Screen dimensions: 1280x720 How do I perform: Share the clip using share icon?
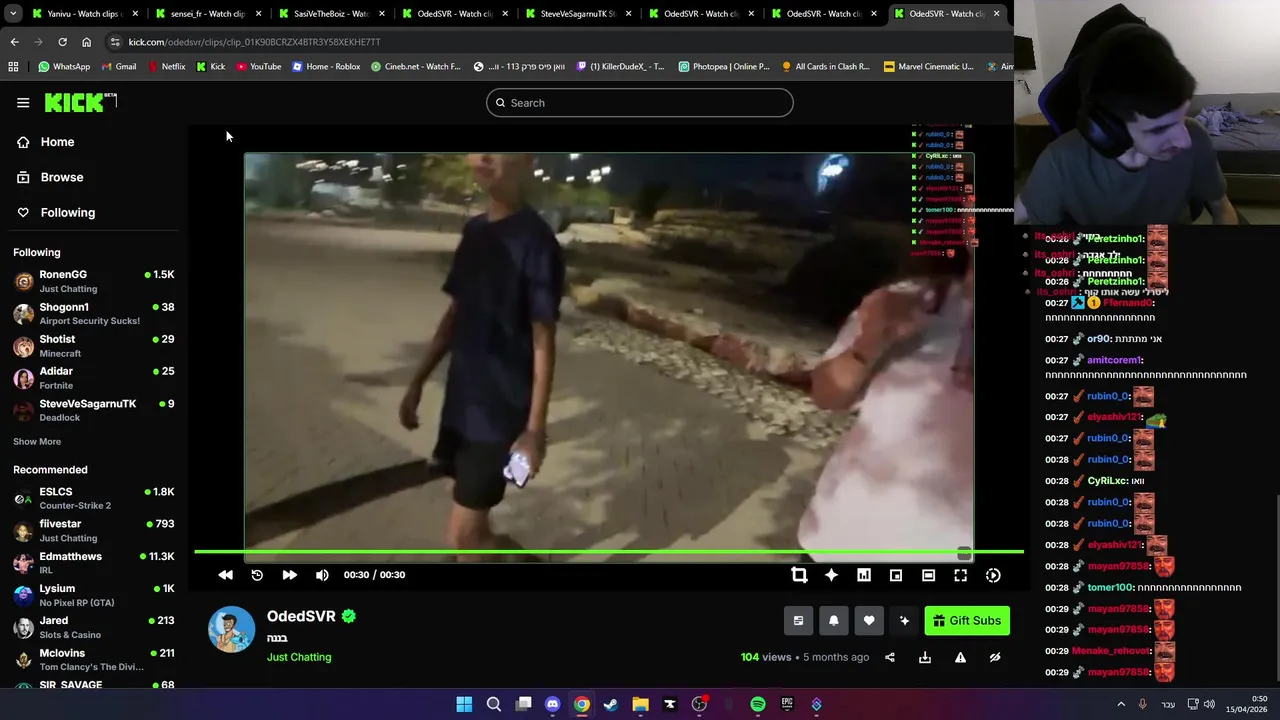pos(890,657)
